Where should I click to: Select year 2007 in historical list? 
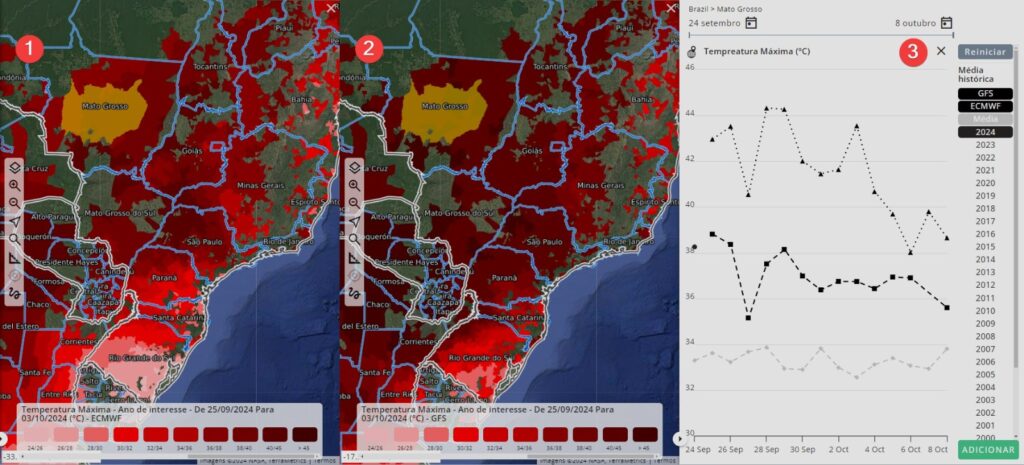[985, 349]
